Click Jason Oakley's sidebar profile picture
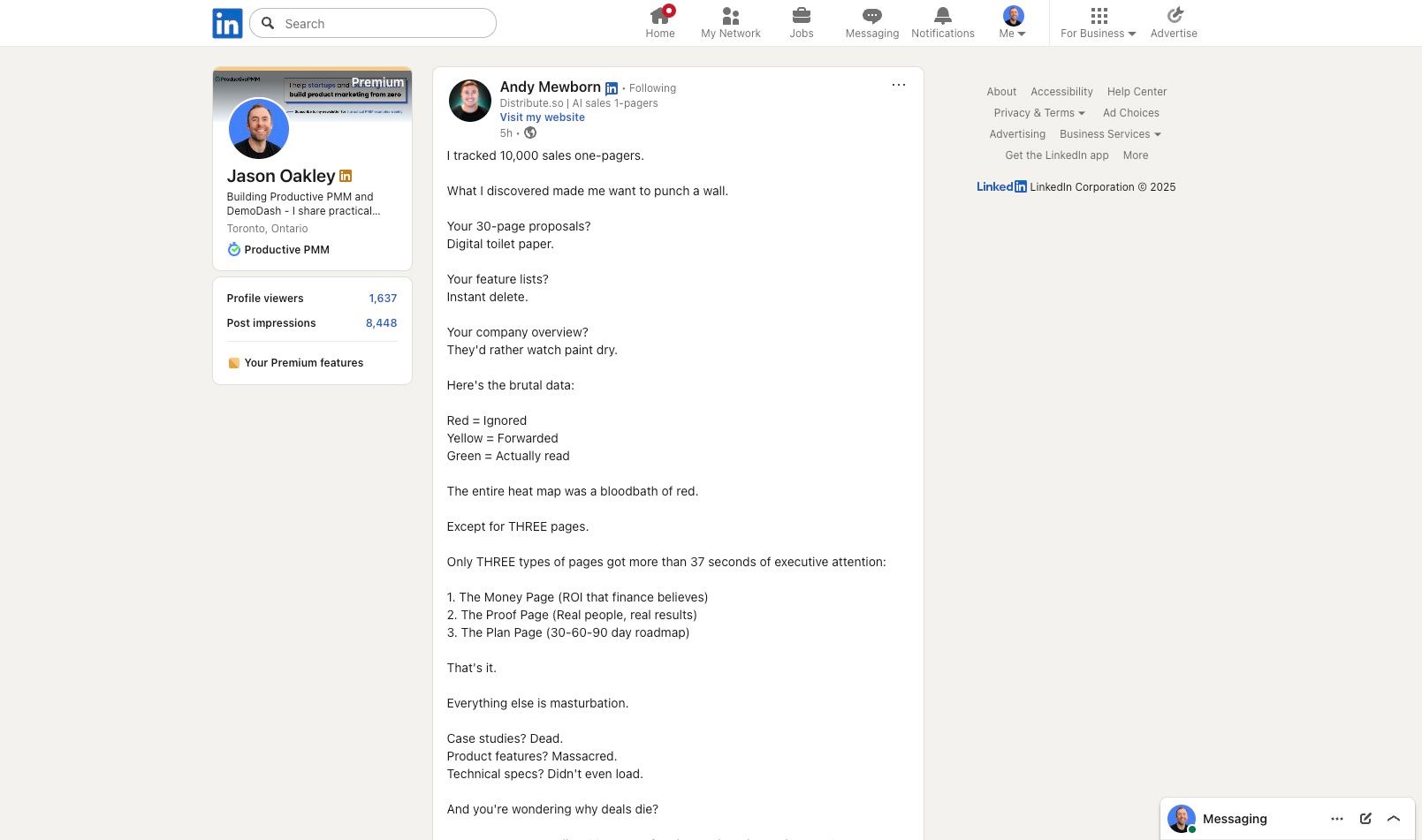 coord(259,129)
